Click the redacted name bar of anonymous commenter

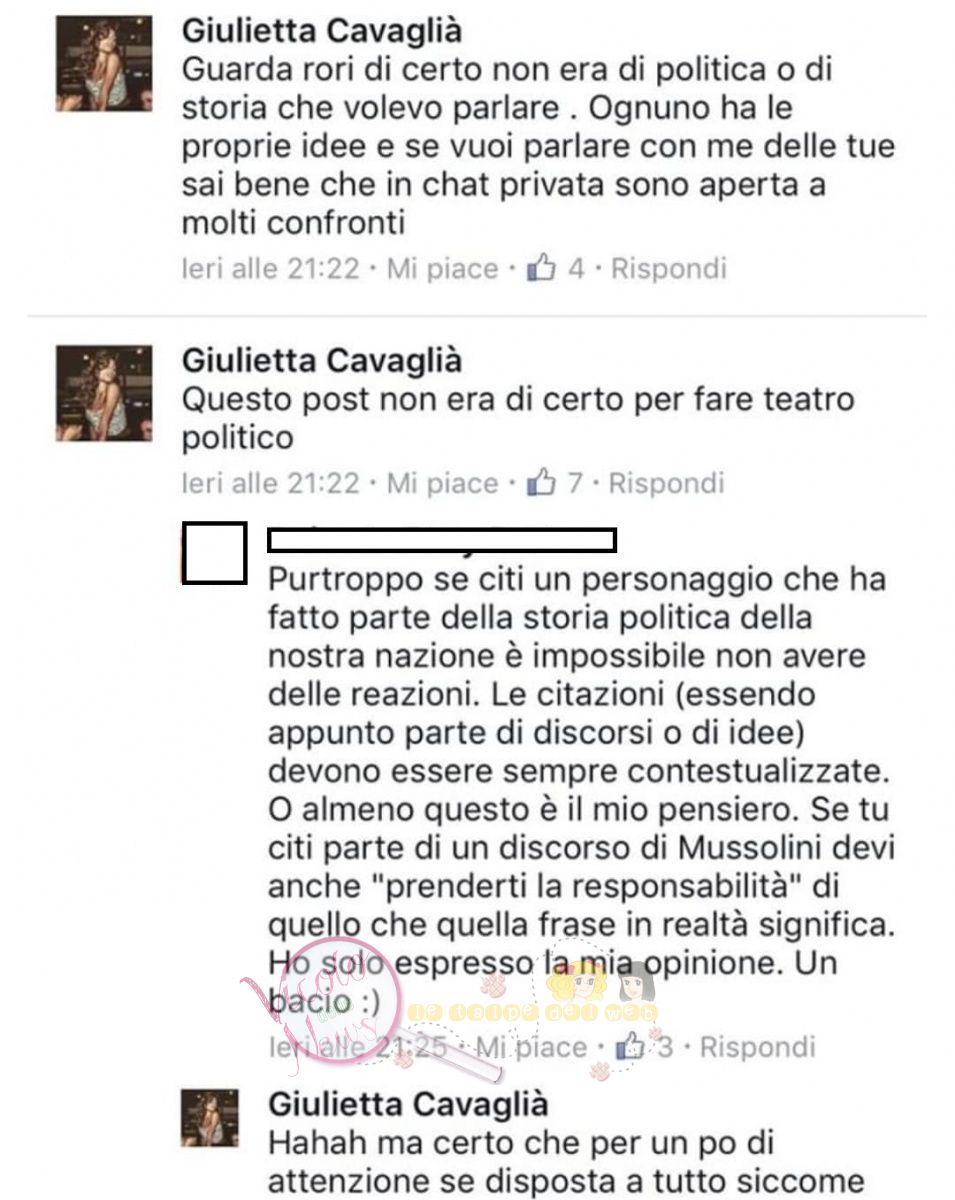point(443,540)
